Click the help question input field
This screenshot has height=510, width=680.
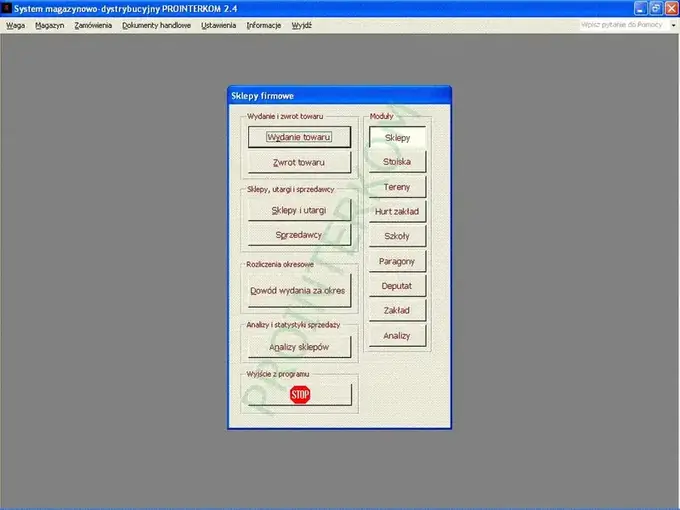pos(624,25)
